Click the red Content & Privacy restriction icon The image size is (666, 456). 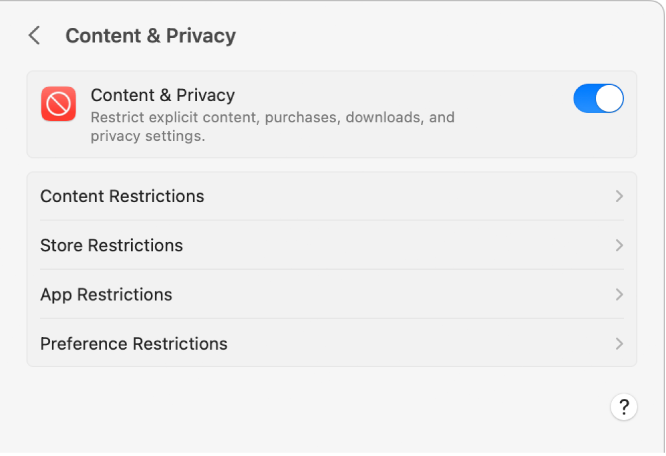pos(58,104)
